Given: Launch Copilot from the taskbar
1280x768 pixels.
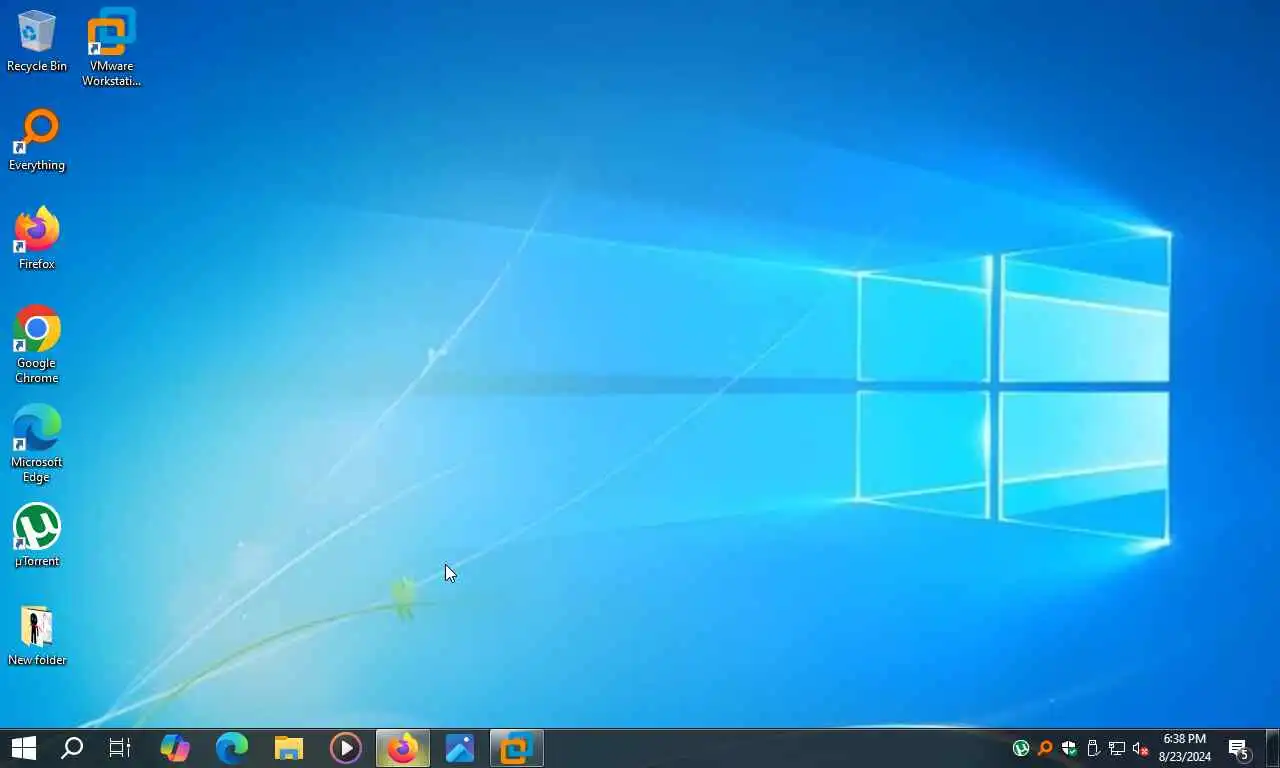Looking at the screenshot, I should click(175, 748).
